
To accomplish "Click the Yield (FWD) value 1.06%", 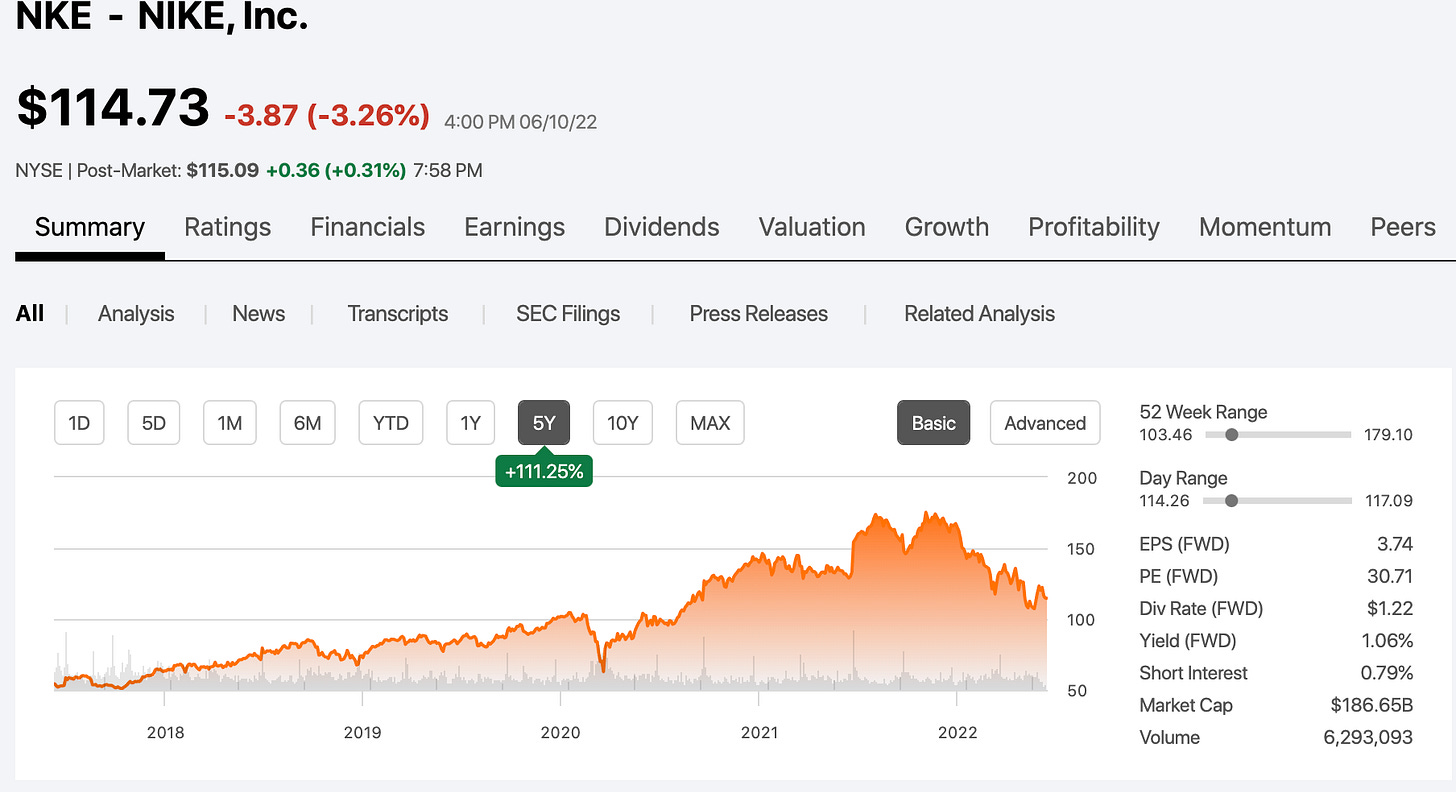I will point(1387,640).
